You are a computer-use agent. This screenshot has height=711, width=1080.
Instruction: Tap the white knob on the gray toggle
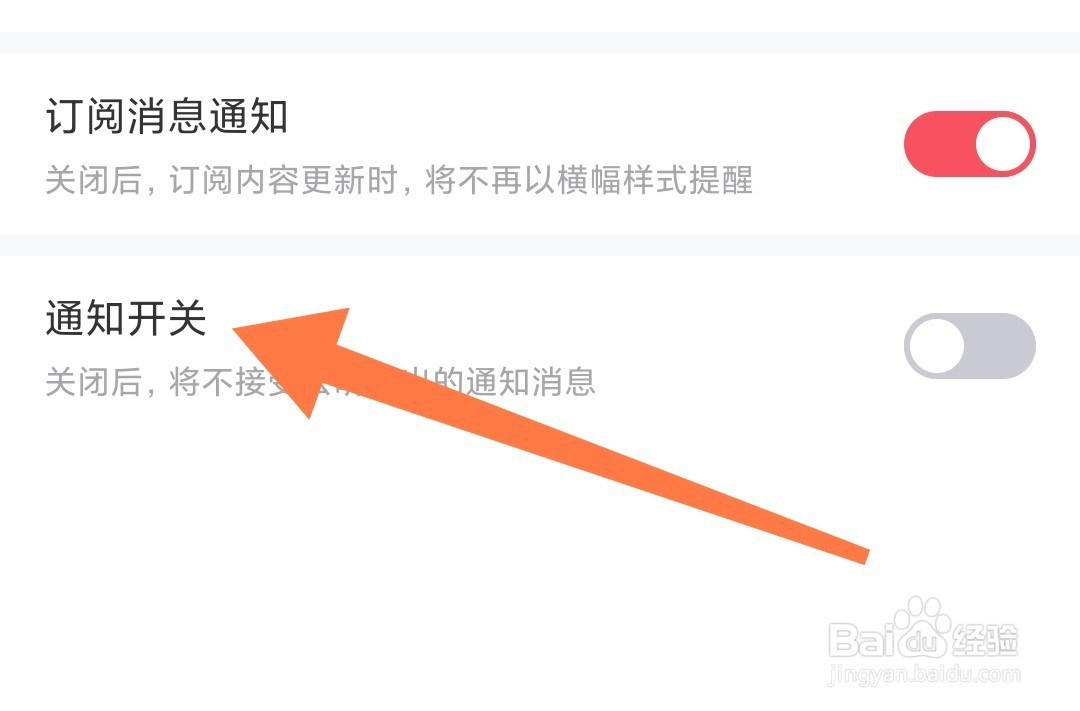coord(937,346)
